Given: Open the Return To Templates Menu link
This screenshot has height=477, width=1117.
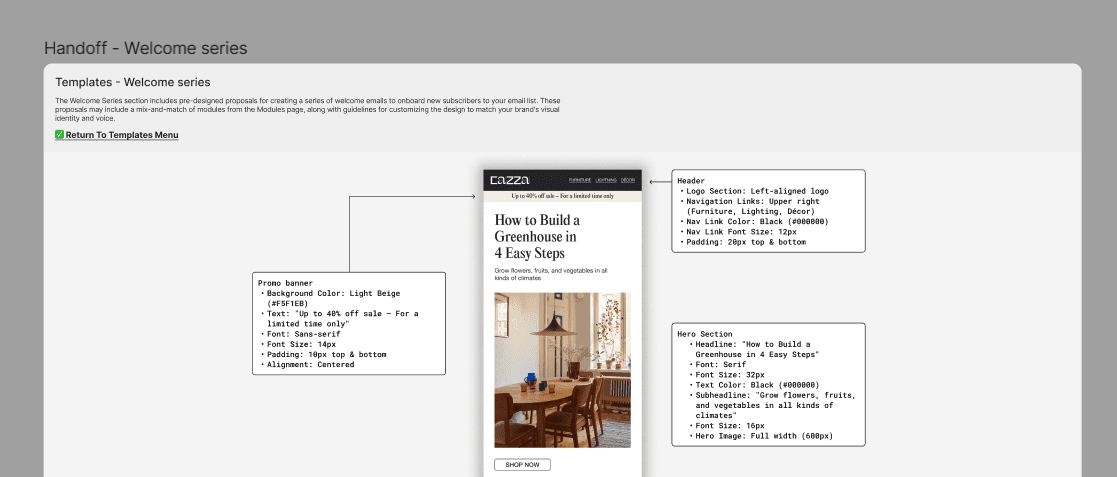Looking at the screenshot, I should click(122, 135).
